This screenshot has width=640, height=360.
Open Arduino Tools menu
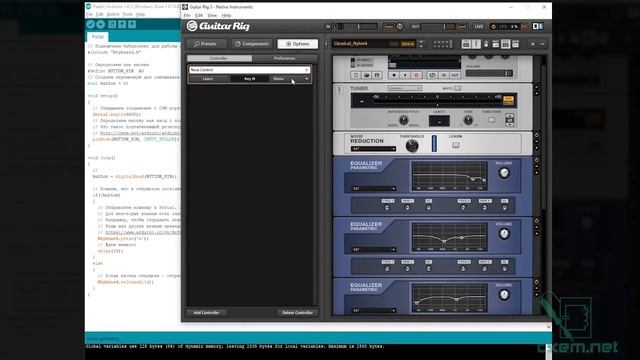point(128,14)
